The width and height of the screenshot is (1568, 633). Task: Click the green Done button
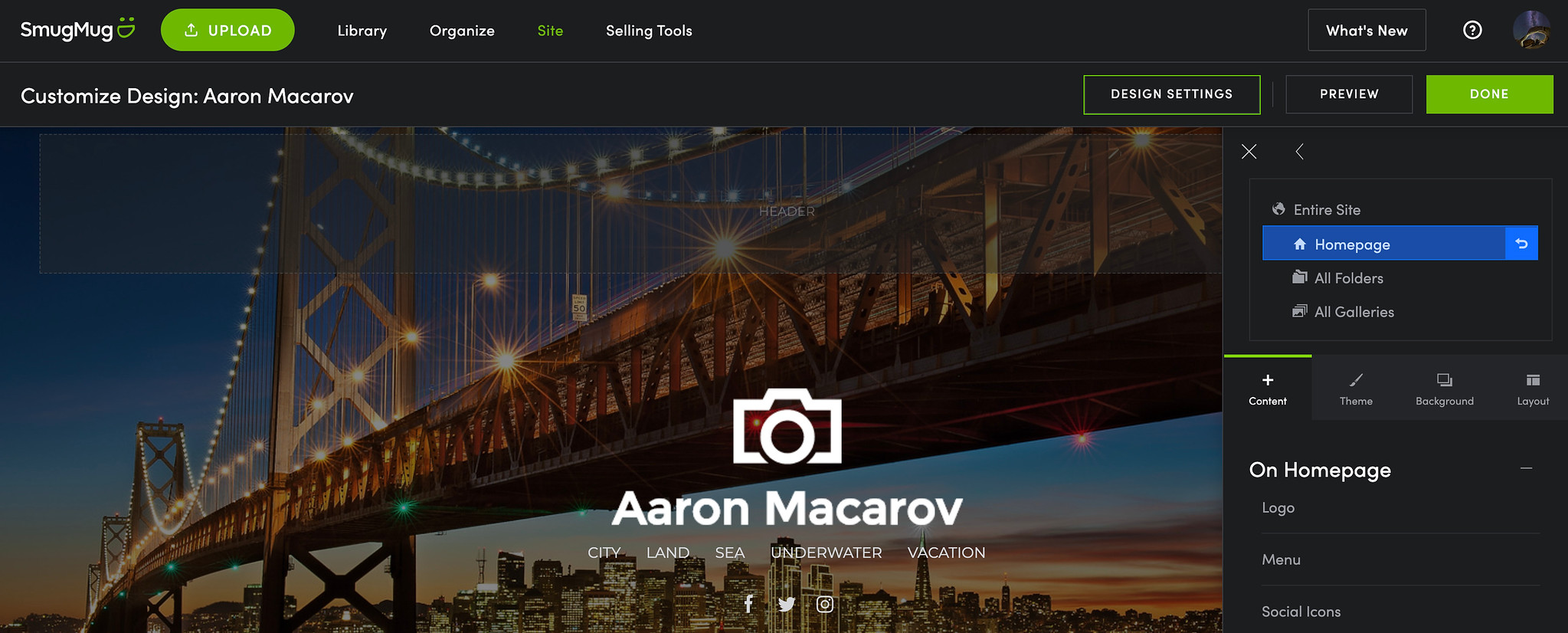[1489, 94]
